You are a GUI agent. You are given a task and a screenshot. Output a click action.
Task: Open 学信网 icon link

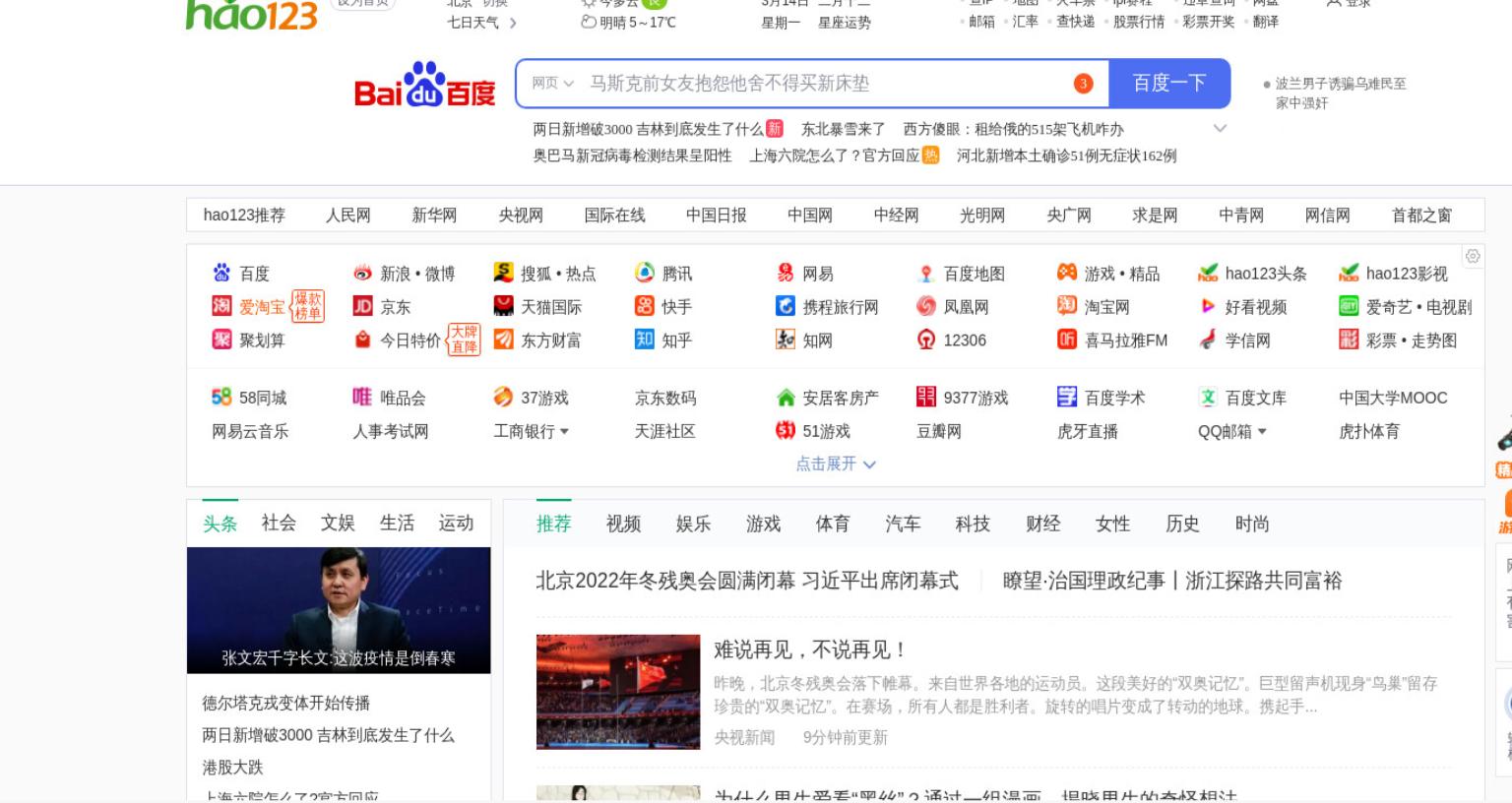(x=1208, y=340)
